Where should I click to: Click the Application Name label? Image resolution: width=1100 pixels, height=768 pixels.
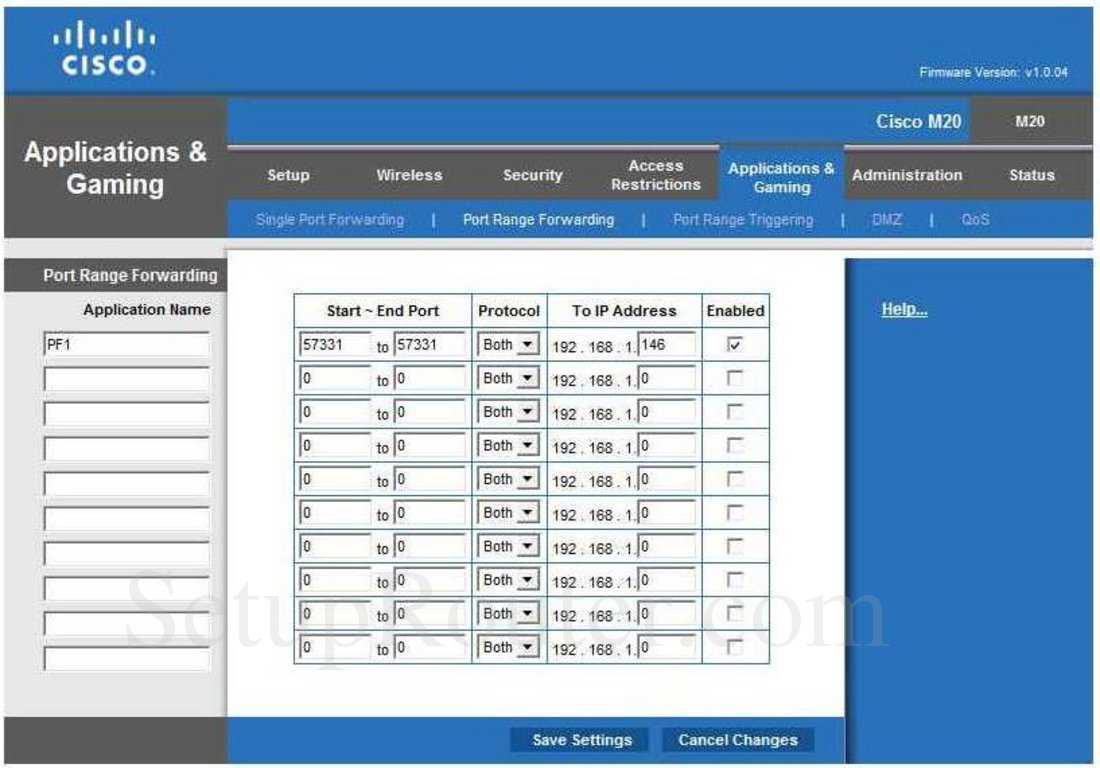(147, 309)
